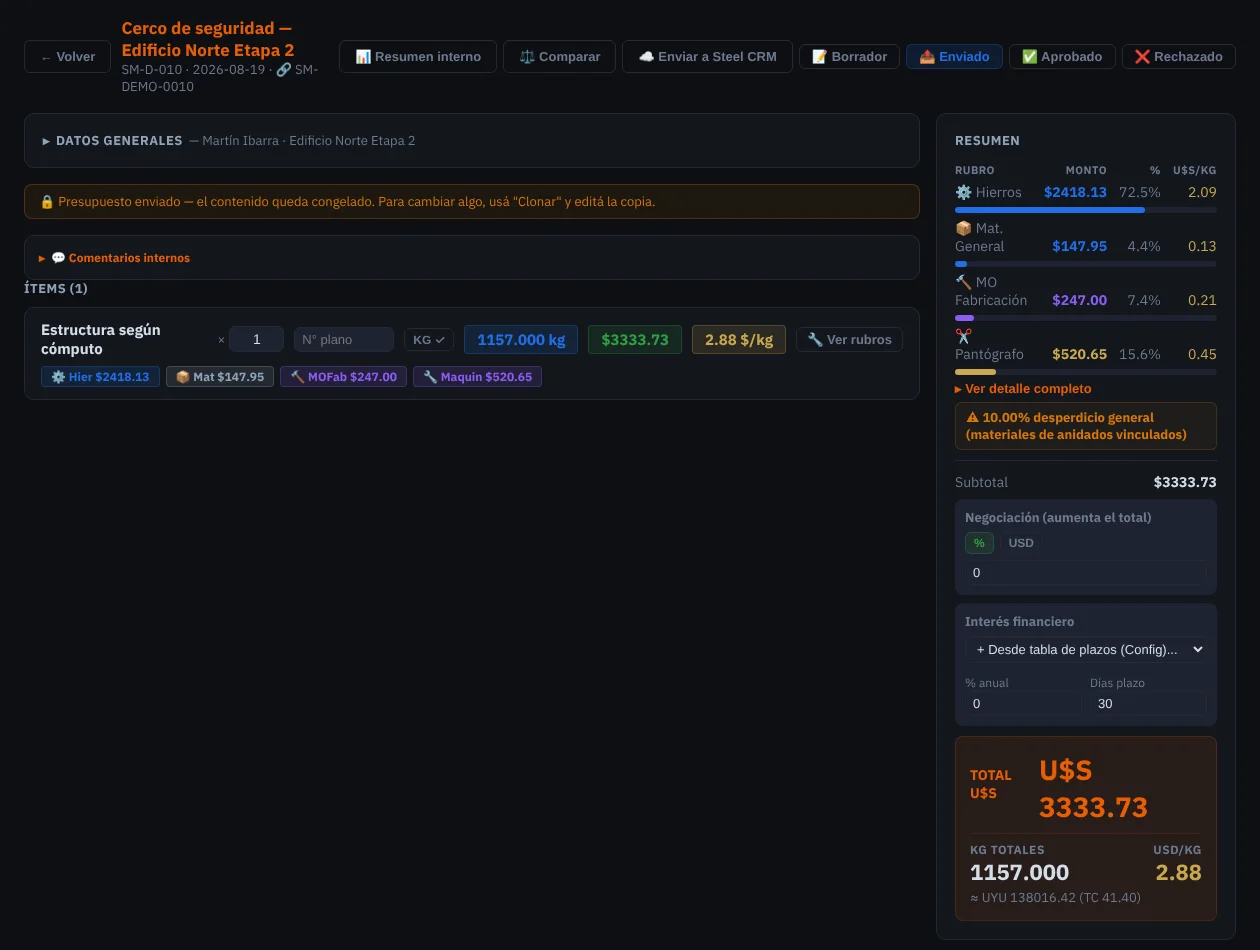Select USD negotiation mode
Viewport: 1260px width, 950px height.
tap(1021, 543)
